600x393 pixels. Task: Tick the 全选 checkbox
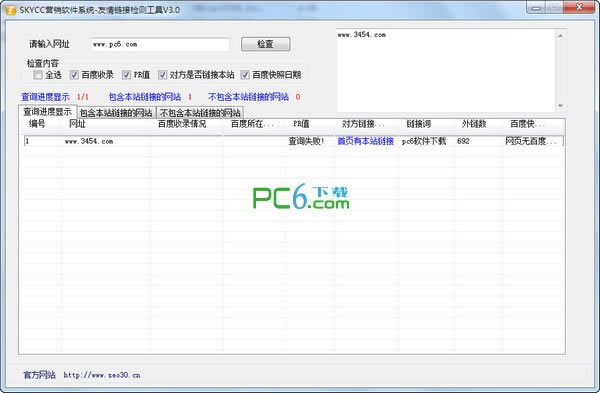pos(38,75)
